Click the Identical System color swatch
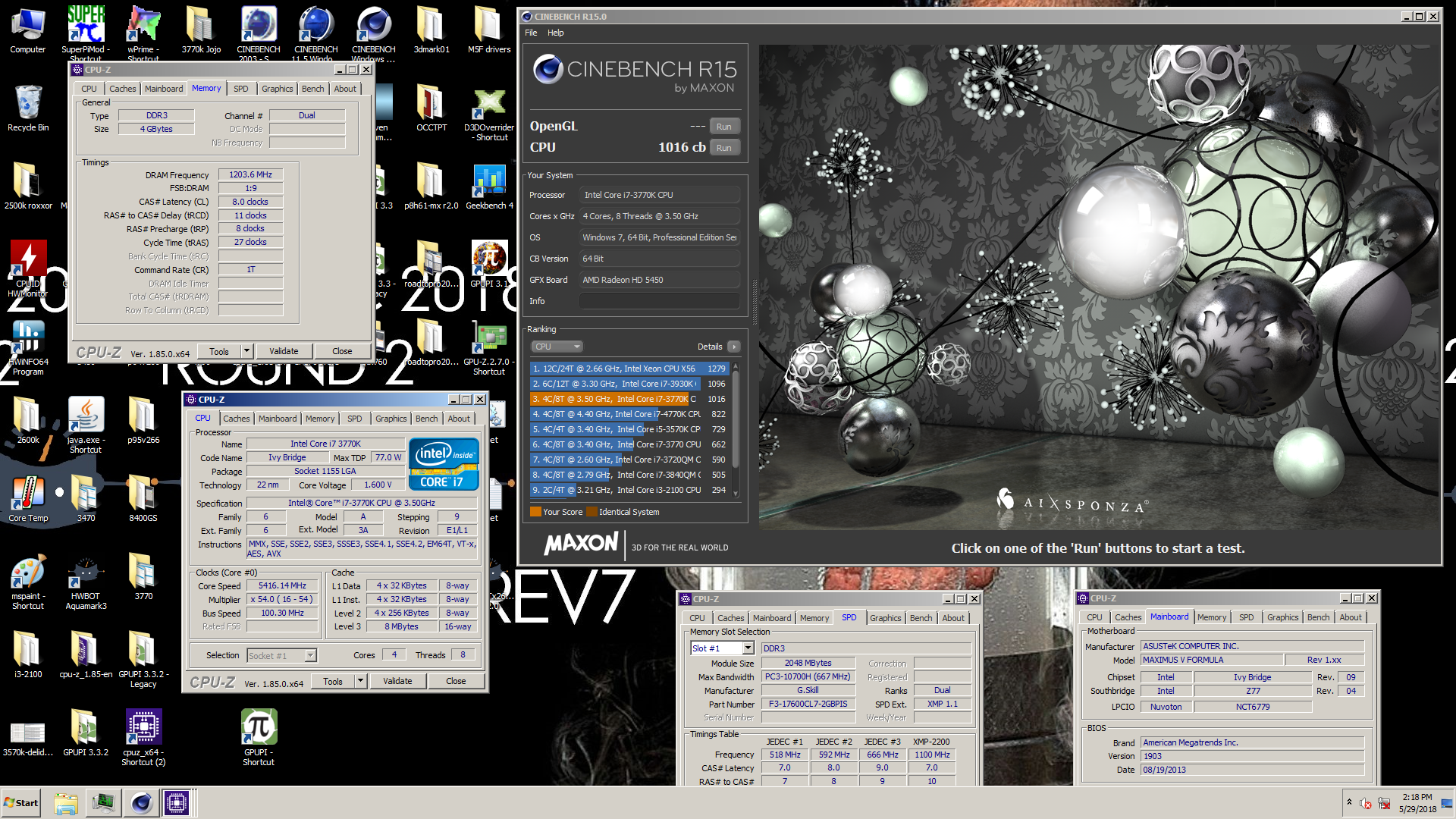Viewport: 1456px width, 819px height. point(591,512)
